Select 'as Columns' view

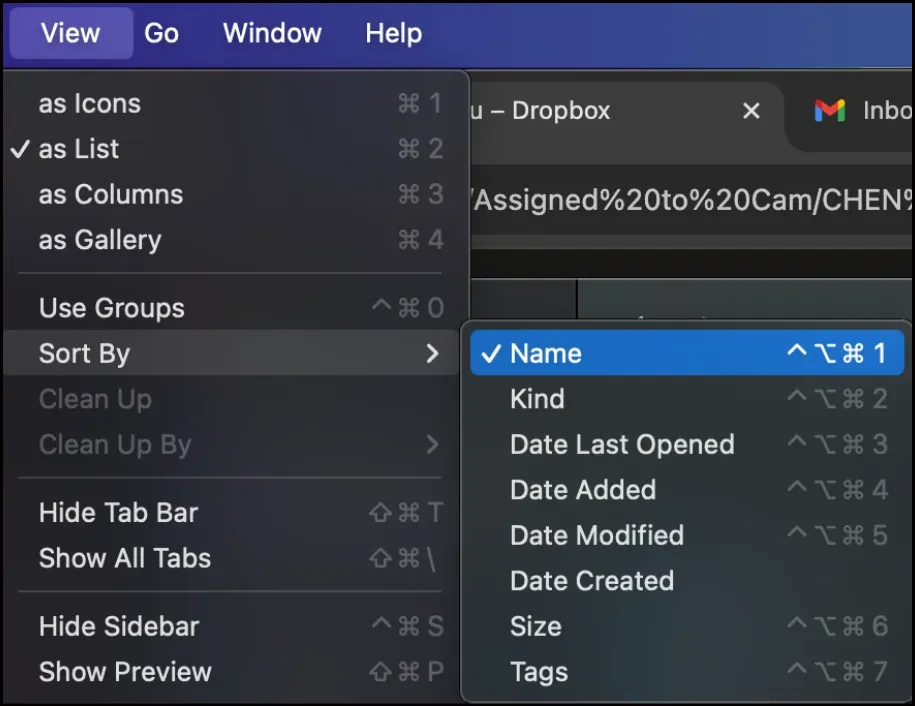(110, 194)
